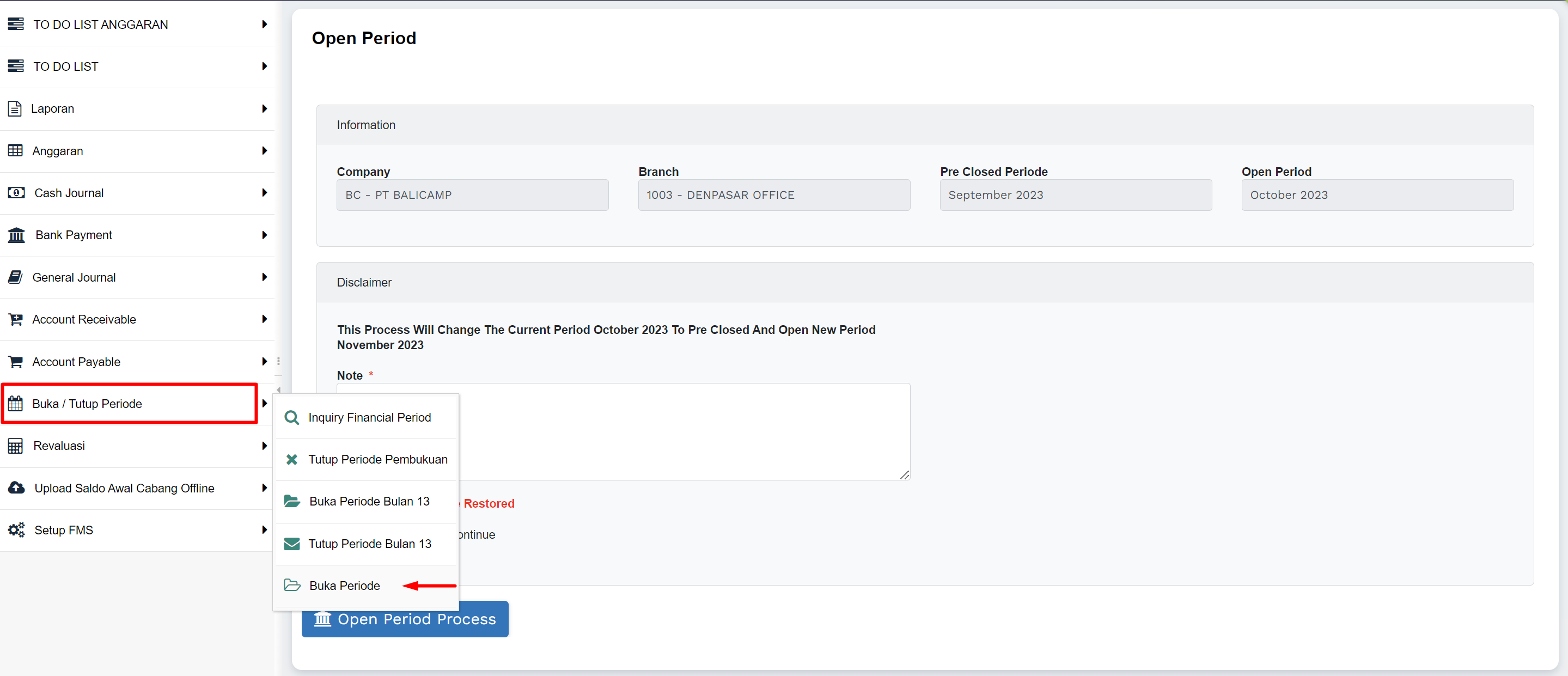Click the Cash Journal money icon

click(16, 193)
